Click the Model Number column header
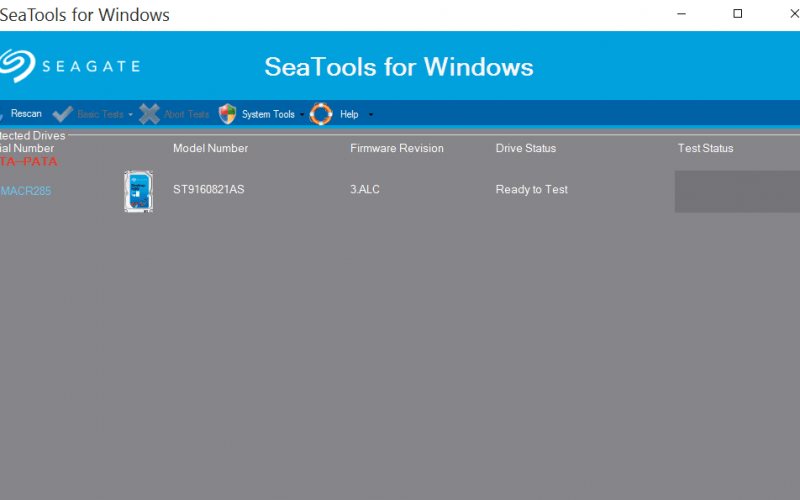This screenshot has height=500, width=800. (x=210, y=148)
